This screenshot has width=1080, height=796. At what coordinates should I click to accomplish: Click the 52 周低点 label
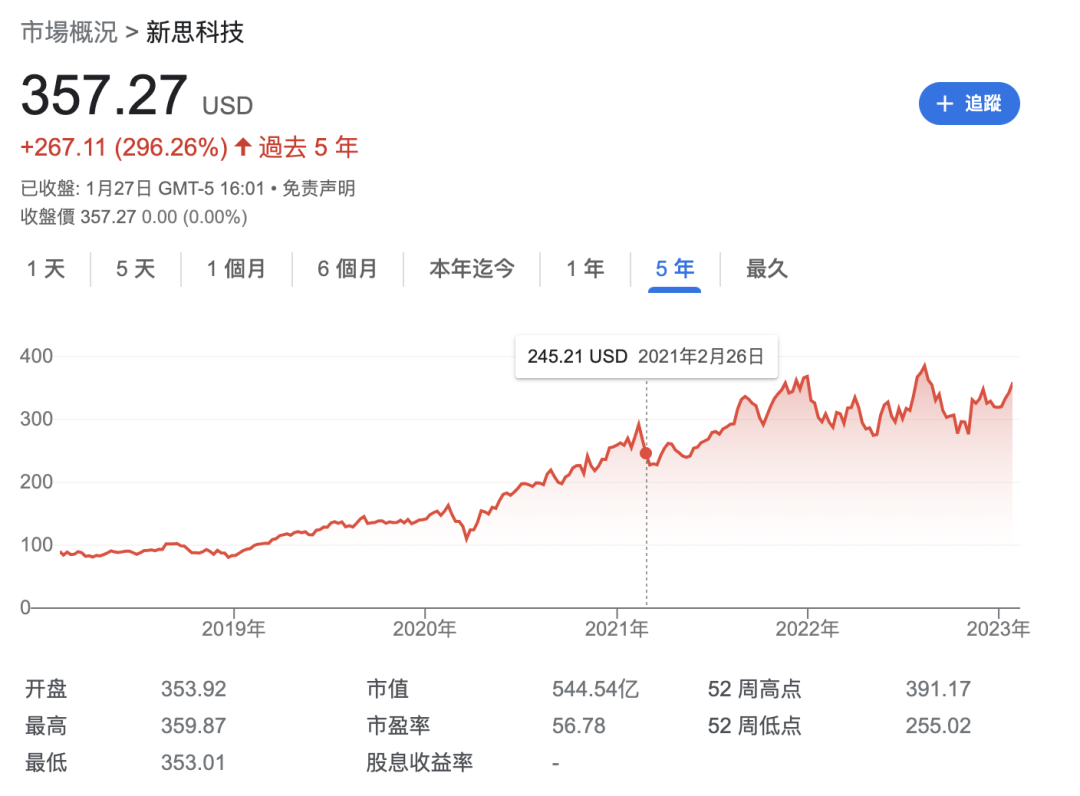755,726
